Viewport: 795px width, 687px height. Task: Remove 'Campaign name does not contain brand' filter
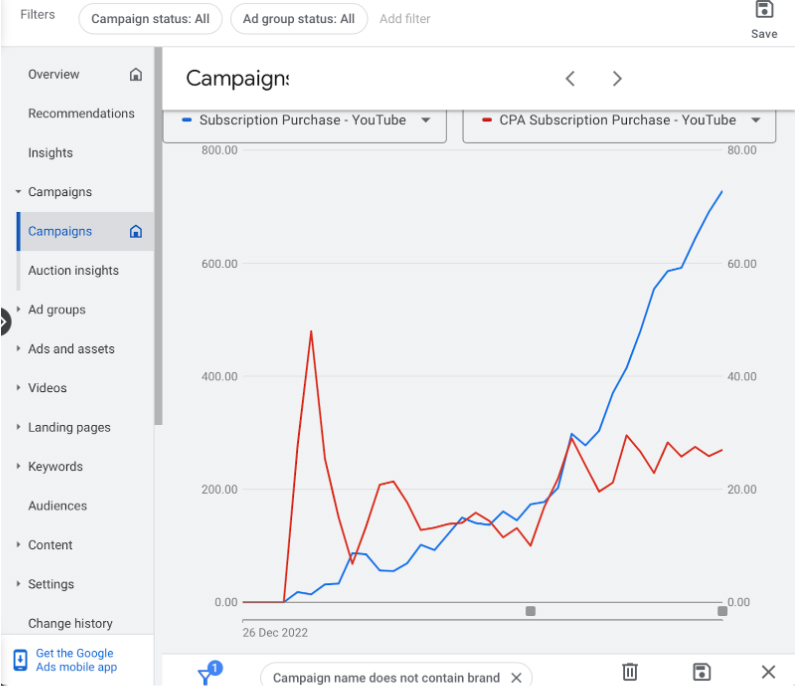[x=516, y=678]
